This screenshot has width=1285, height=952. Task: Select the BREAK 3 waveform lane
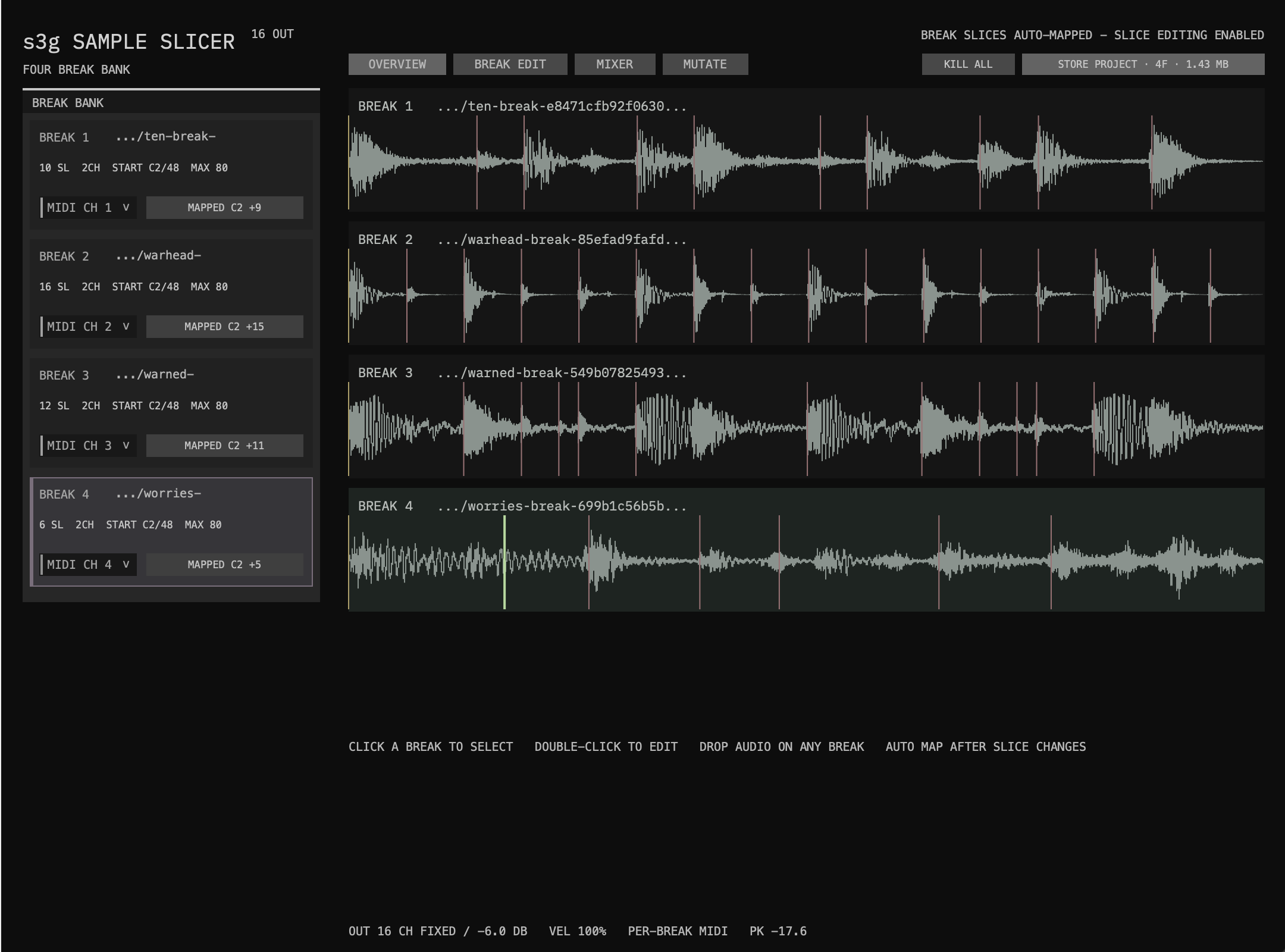(x=806, y=416)
